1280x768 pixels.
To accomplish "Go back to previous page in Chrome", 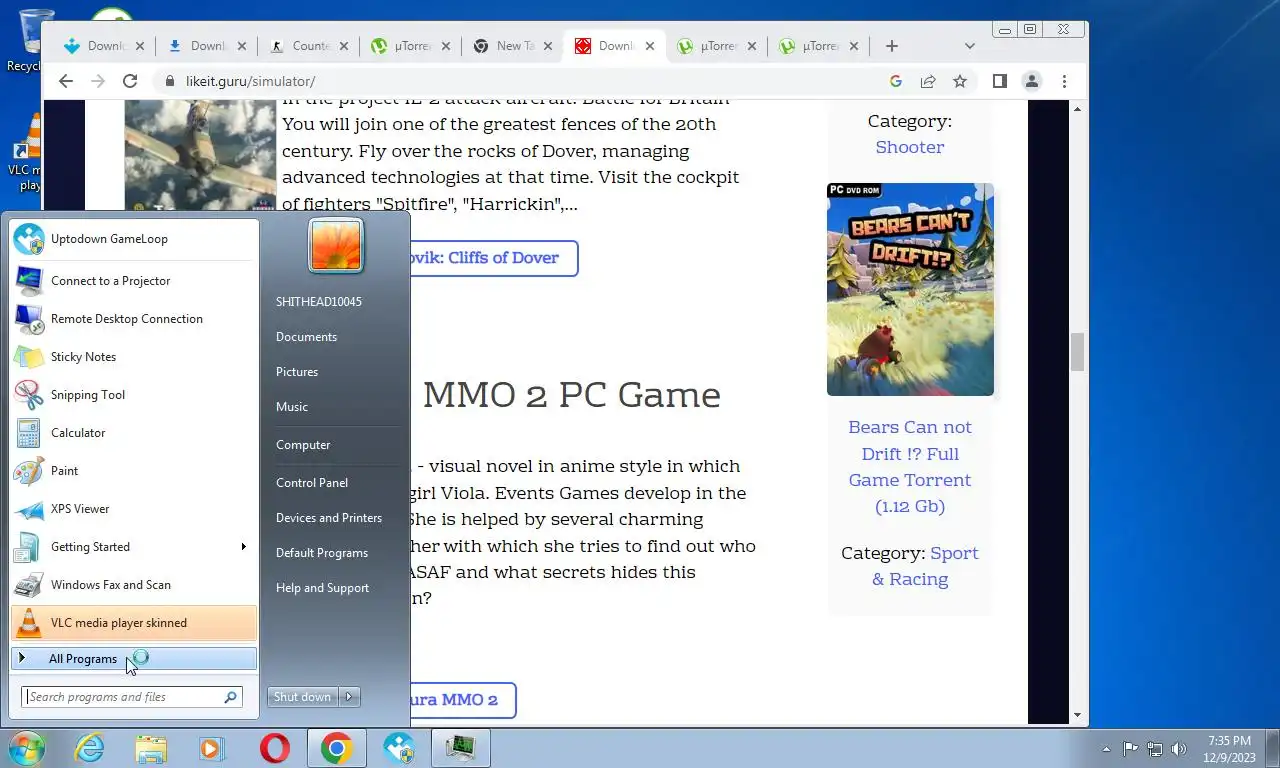I will (x=66, y=81).
